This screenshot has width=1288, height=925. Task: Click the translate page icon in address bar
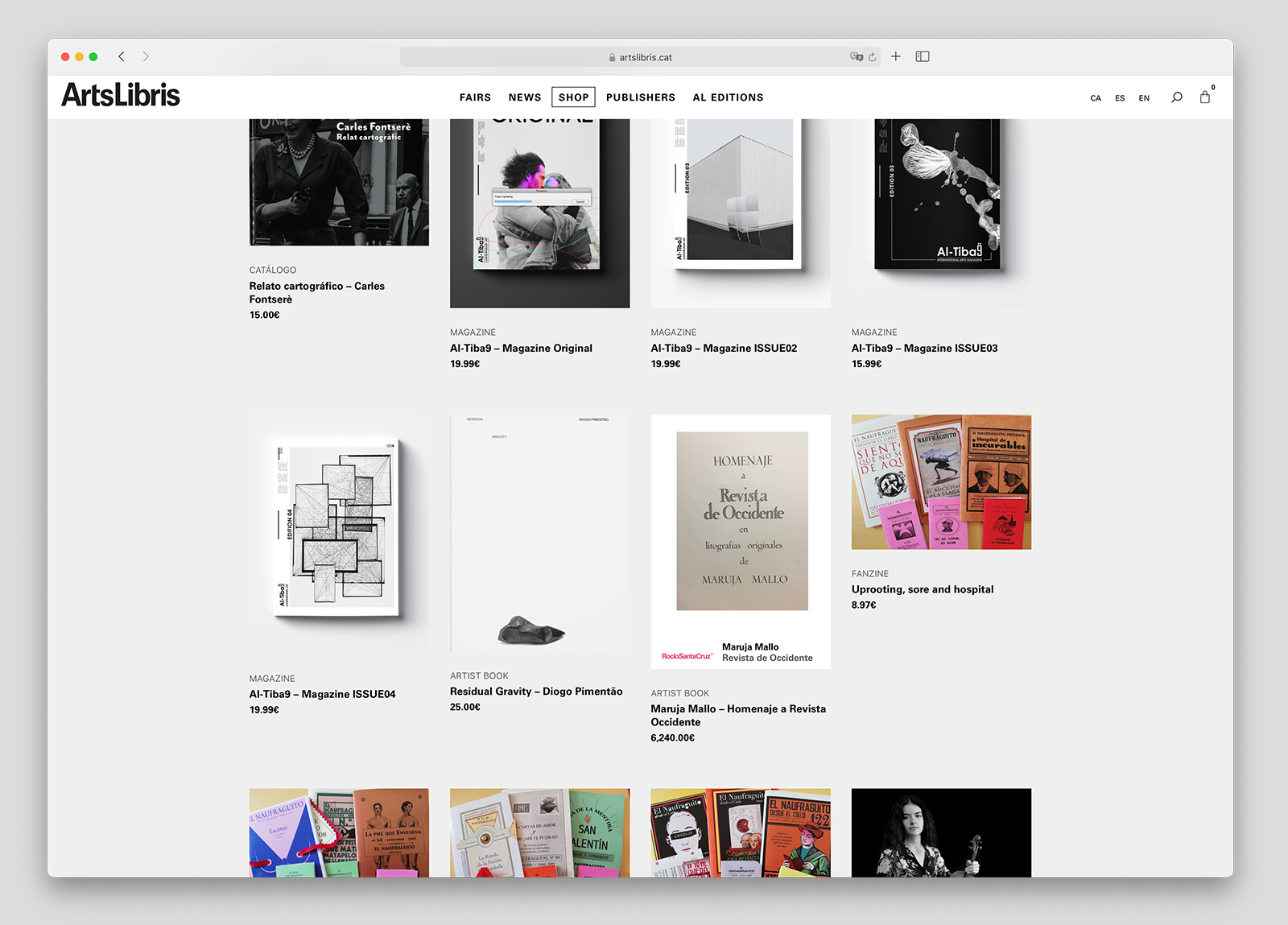[x=857, y=57]
